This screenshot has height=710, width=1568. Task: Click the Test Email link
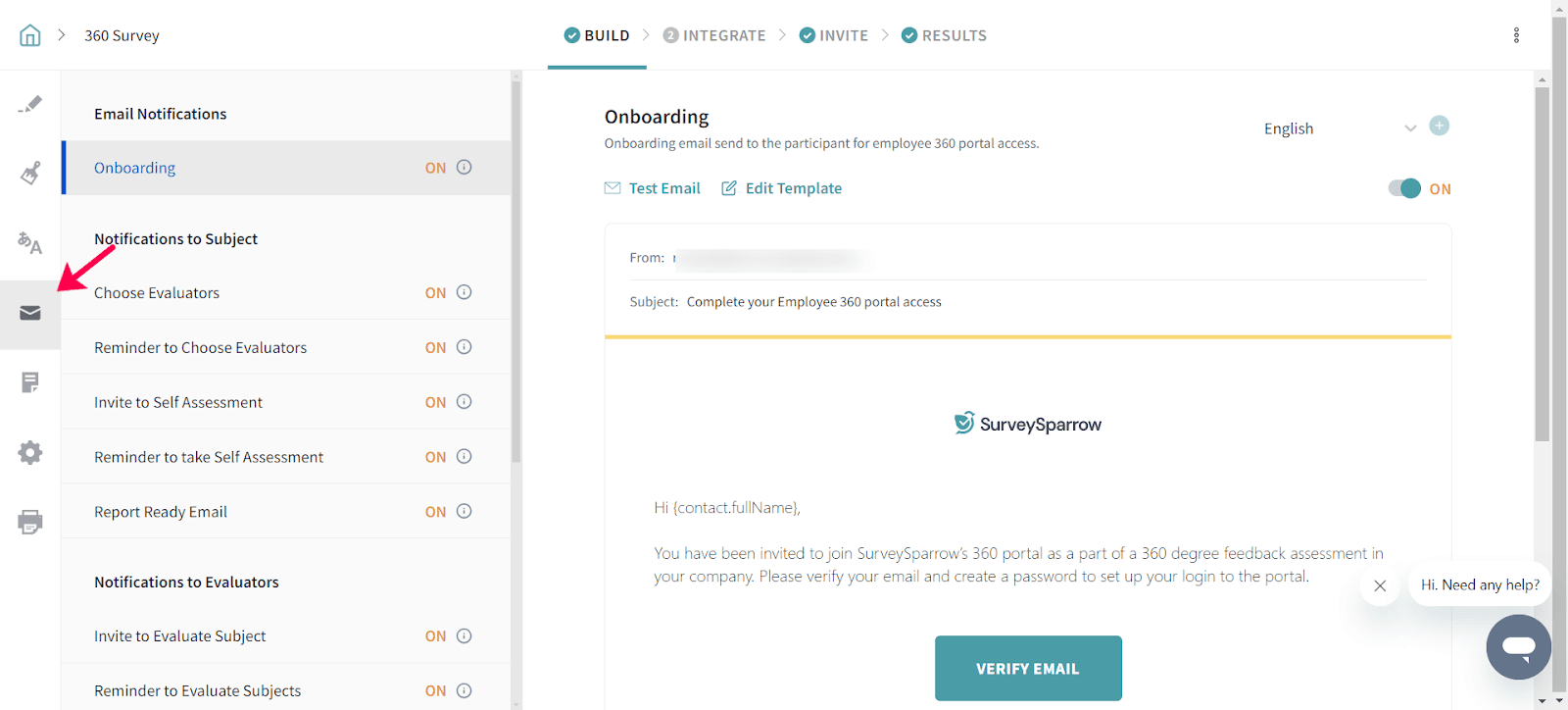point(653,188)
